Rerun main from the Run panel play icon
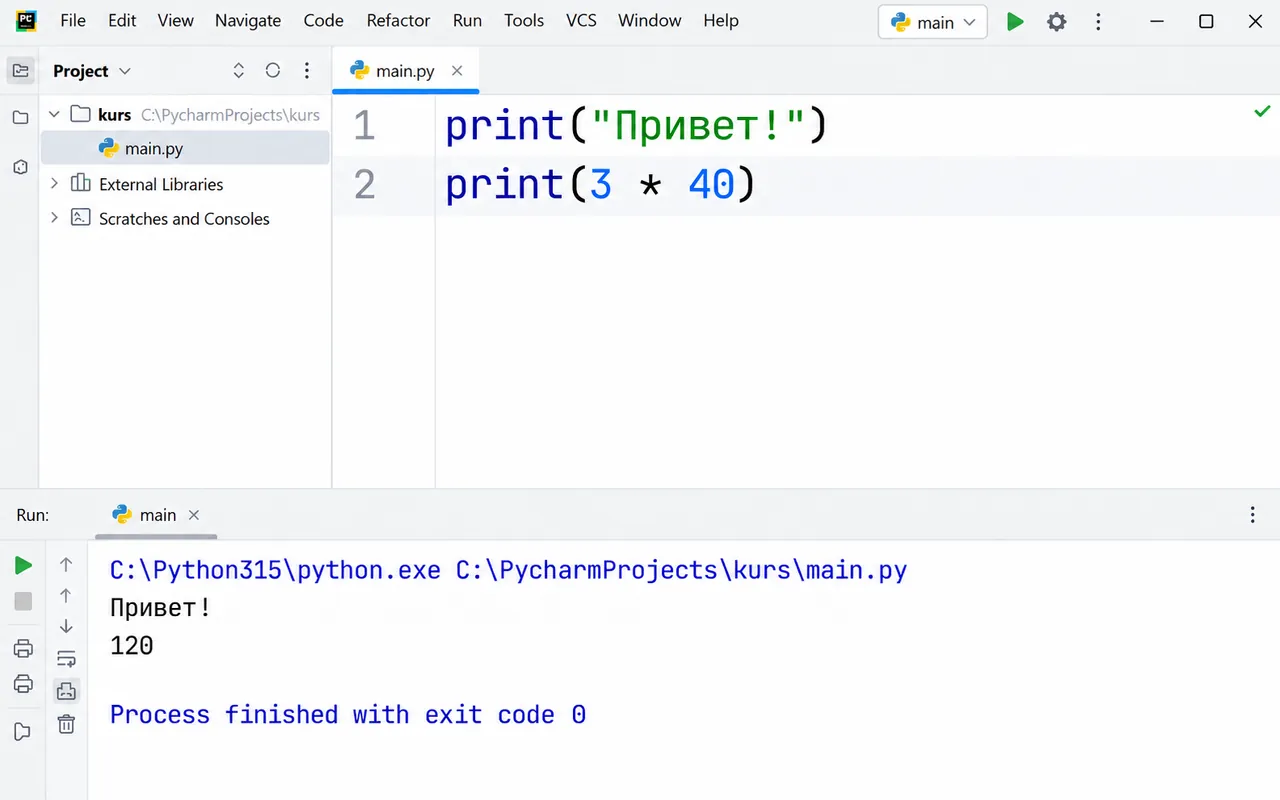1280x800 pixels. coord(23,566)
